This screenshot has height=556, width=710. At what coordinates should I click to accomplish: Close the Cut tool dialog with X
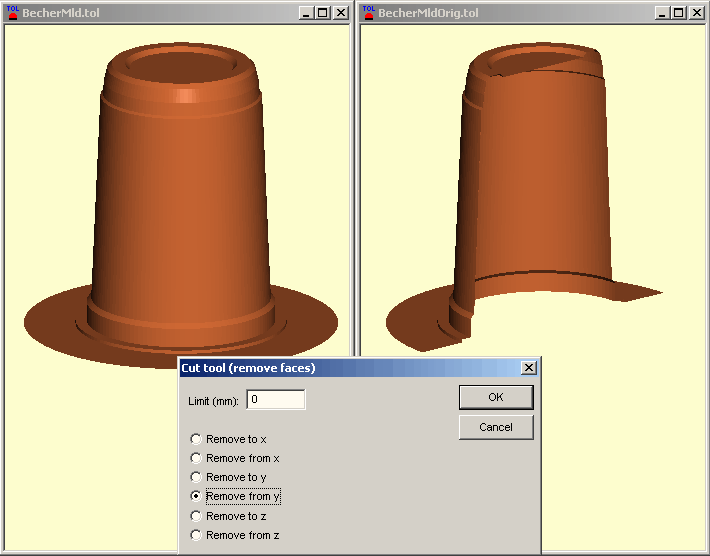528,368
